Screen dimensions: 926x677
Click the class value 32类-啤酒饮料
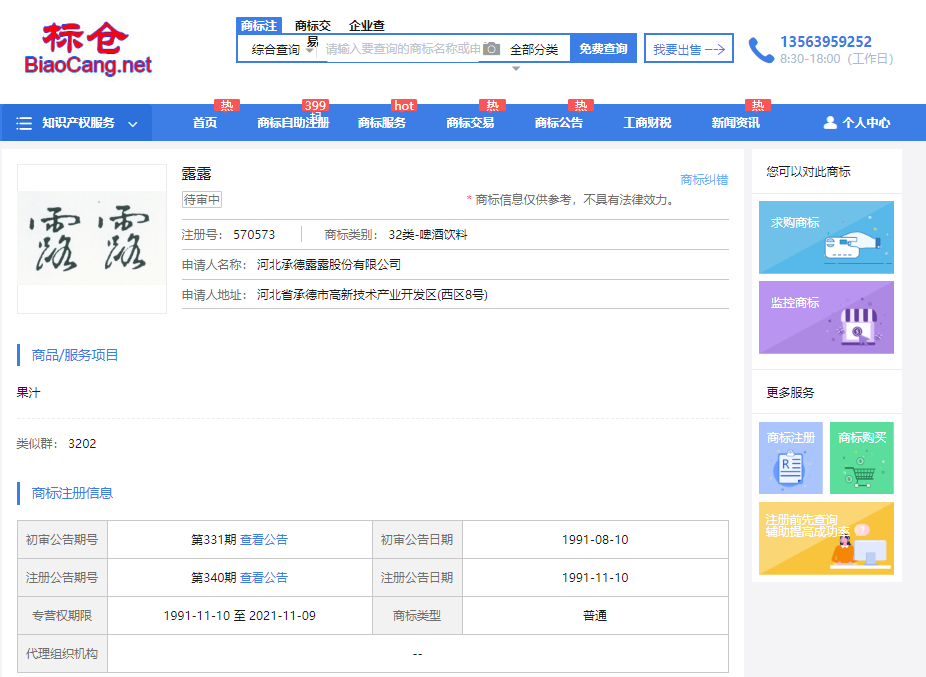click(428, 235)
